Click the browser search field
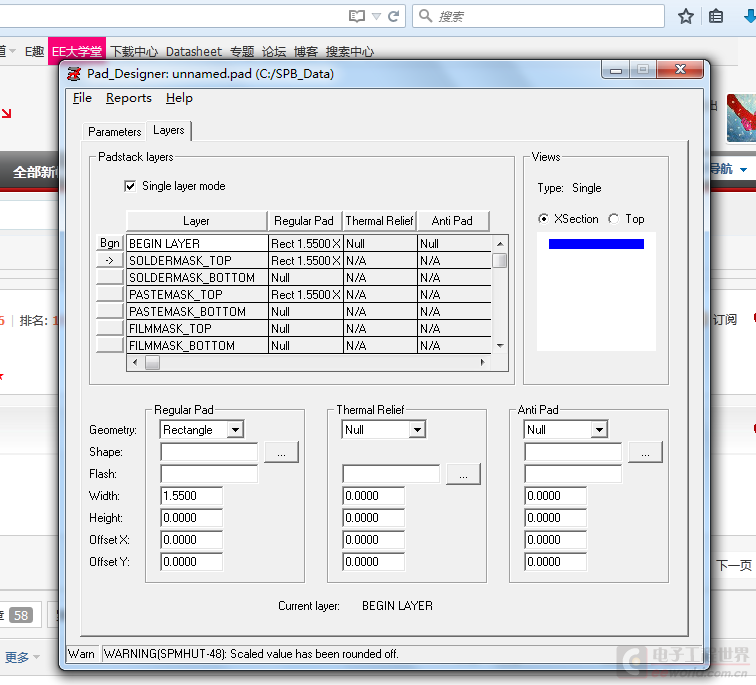Screen dimensions: 756x685 (x=539, y=16)
